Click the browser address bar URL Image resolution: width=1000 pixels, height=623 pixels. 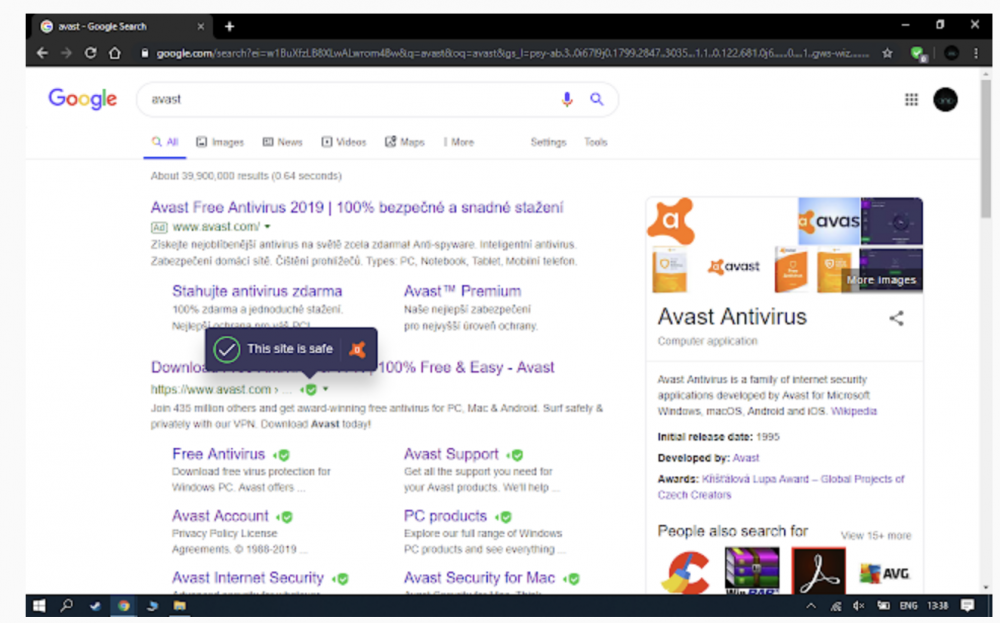512,54
